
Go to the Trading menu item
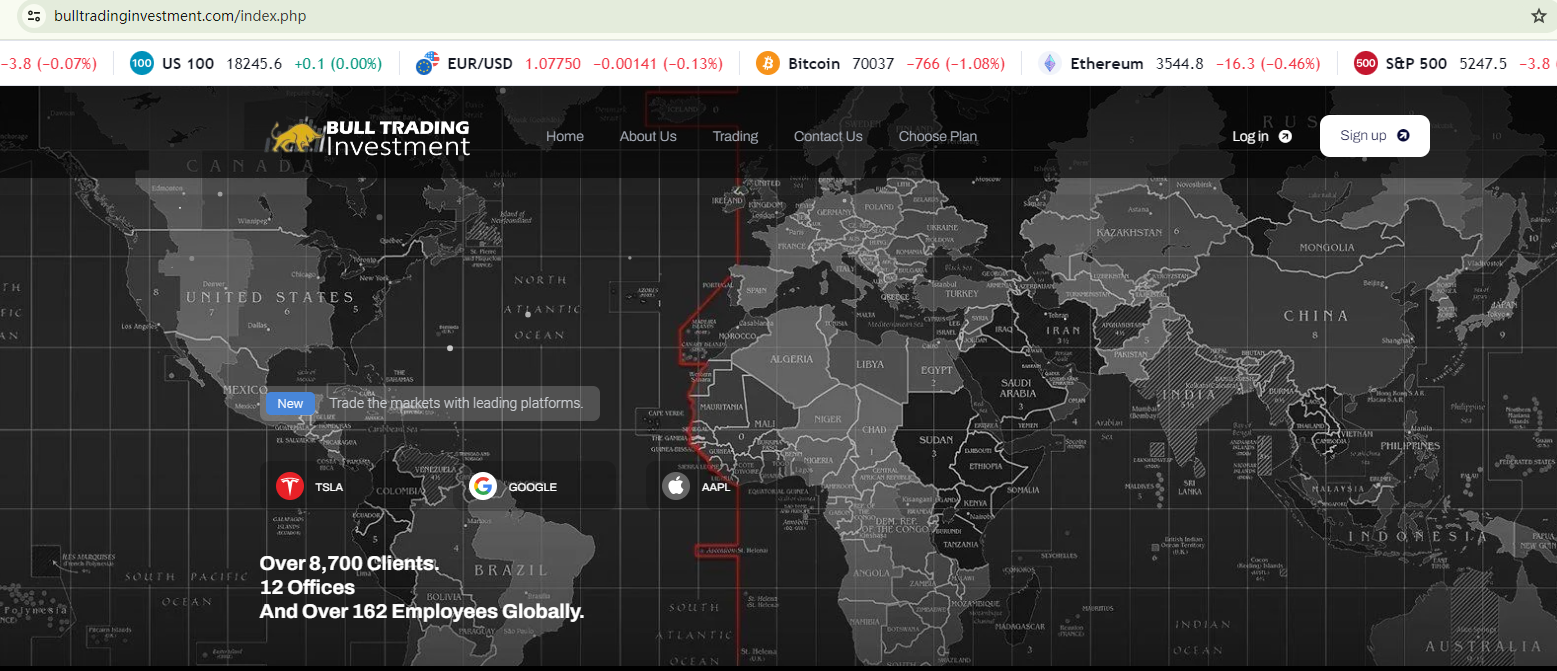pyautogui.click(x=735, y=136)
